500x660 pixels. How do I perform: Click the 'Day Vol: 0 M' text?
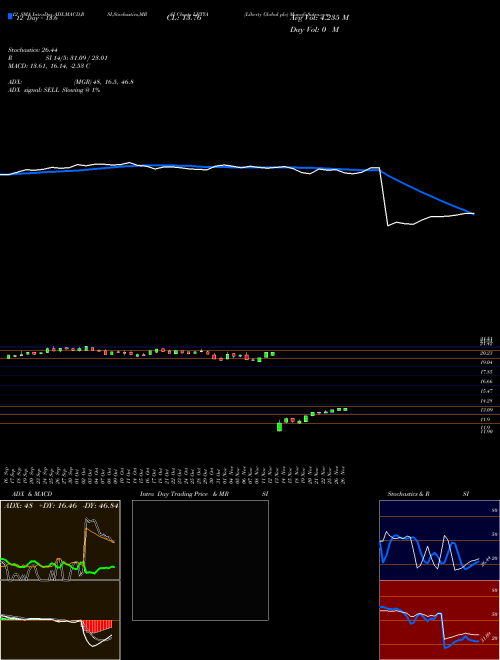coord(314,30)
